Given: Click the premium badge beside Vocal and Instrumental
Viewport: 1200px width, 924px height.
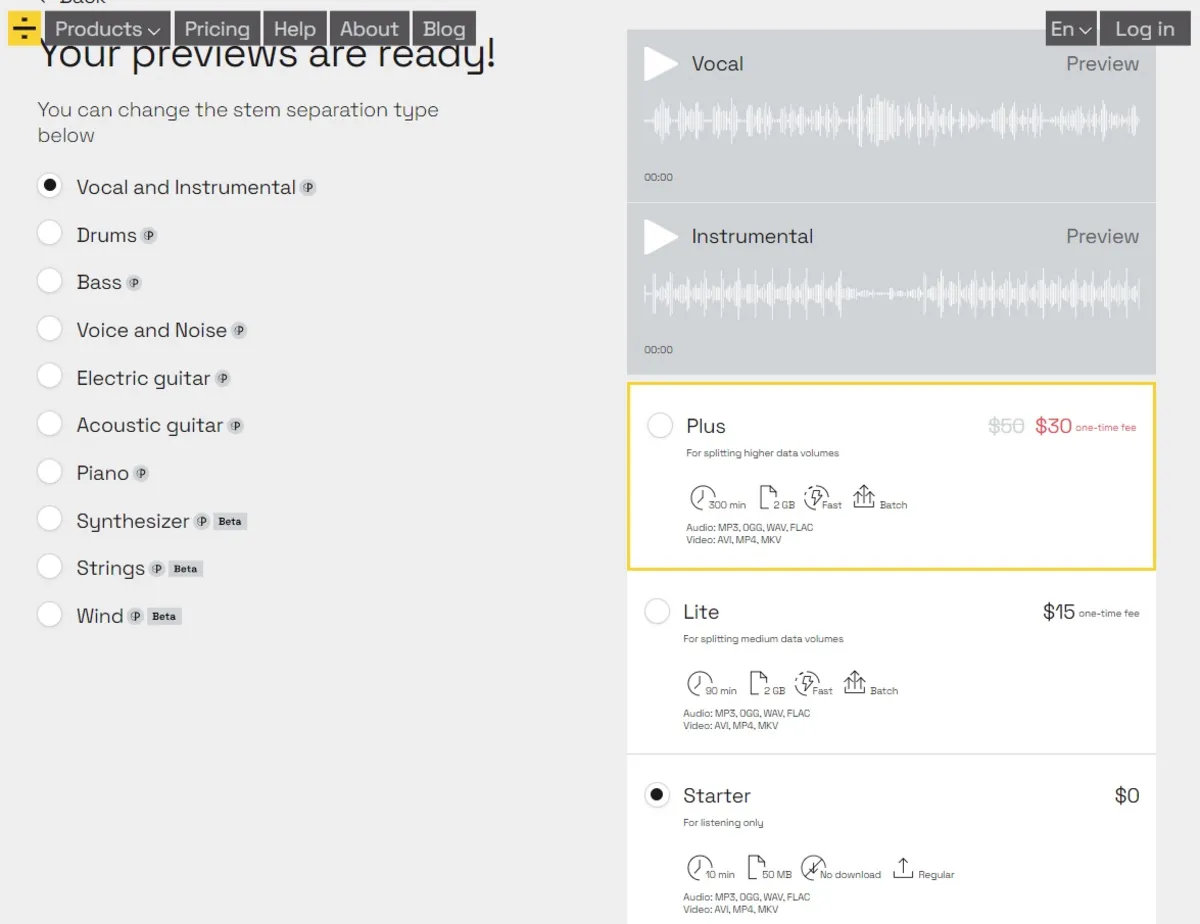Looking at the screenshot, I should (x=309, y=187).
